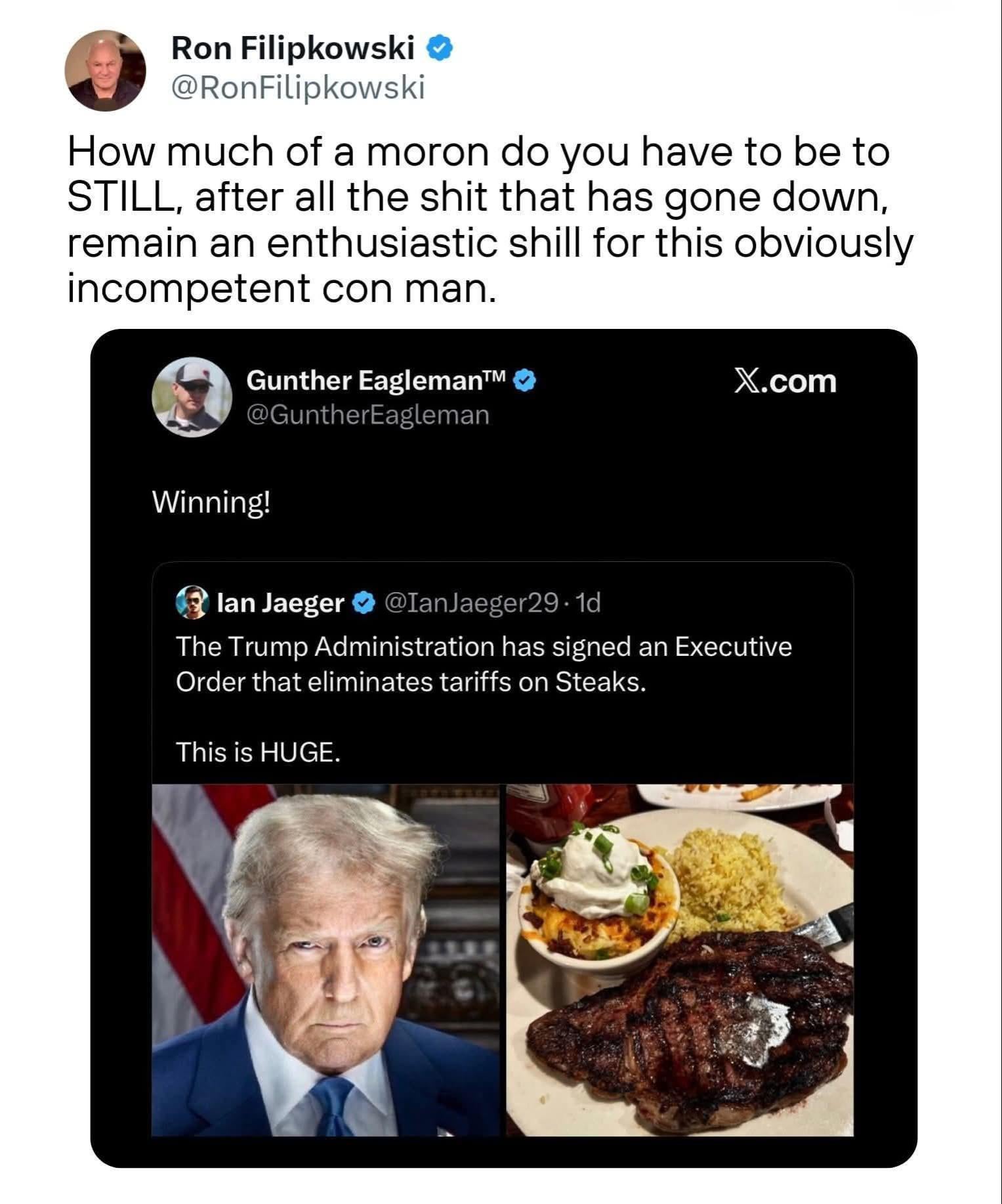Viewport: 1002px width, 1204px height.
Task: Click the "This is HUGE." line
Action: (x=258, y=752)
